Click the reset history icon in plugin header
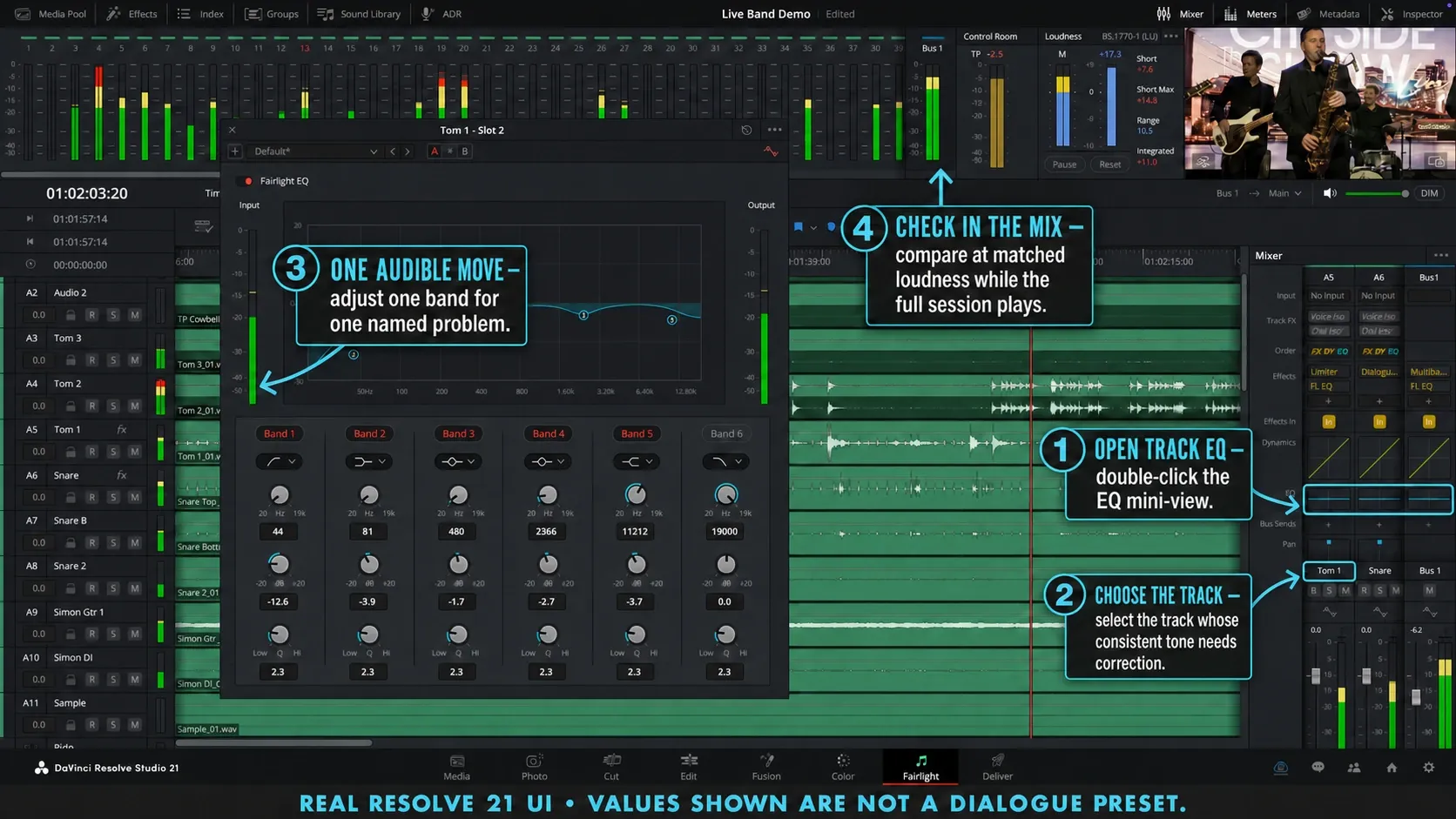This screenshot has width=1456, height=819. click(746, 130)
